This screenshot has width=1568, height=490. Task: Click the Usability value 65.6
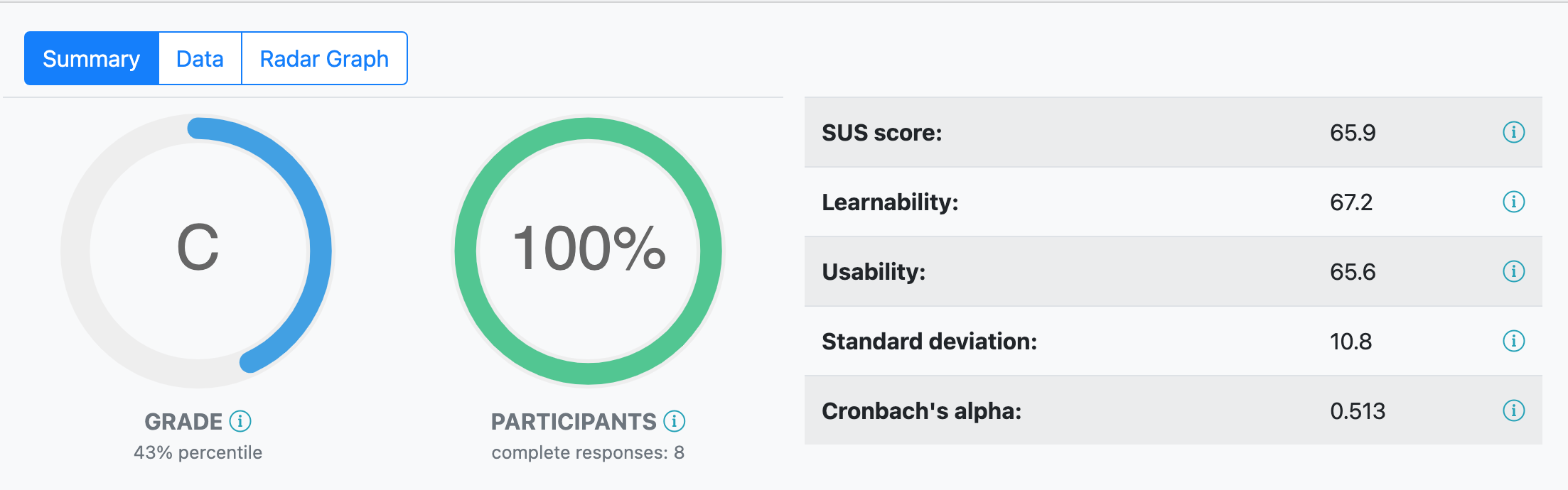(1353, 272)
